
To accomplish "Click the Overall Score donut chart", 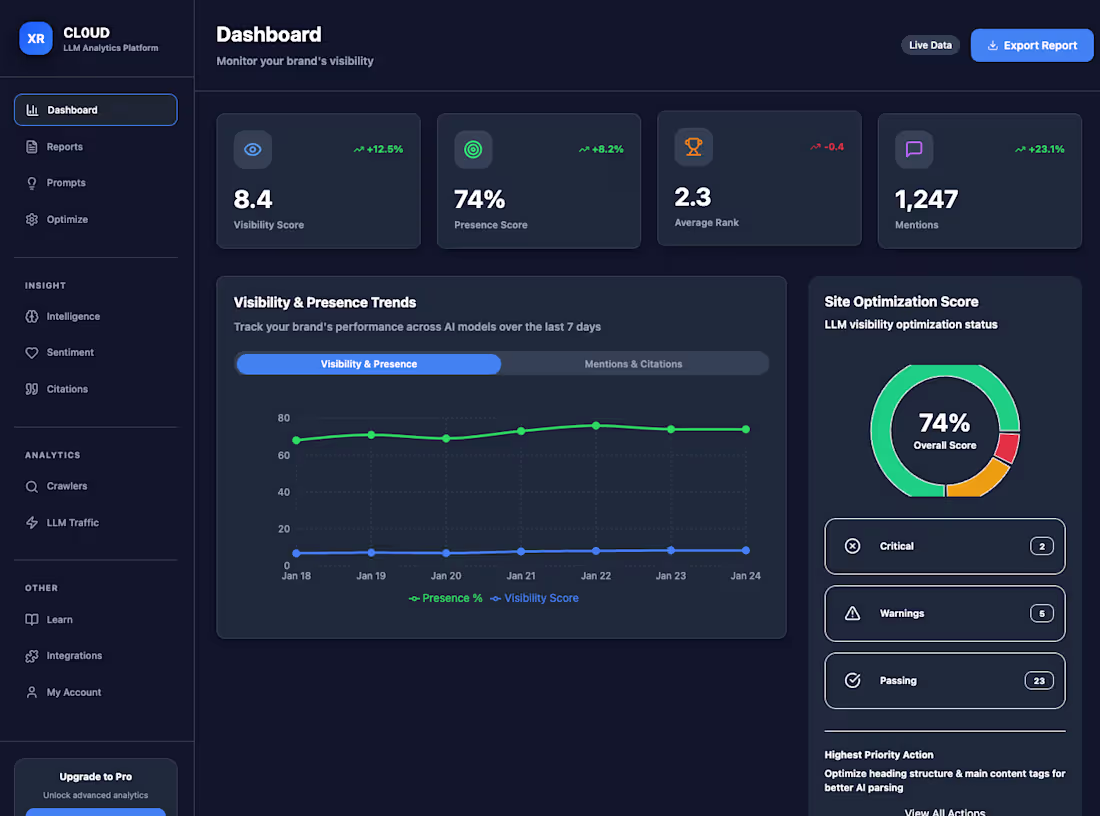I will 944,430.
